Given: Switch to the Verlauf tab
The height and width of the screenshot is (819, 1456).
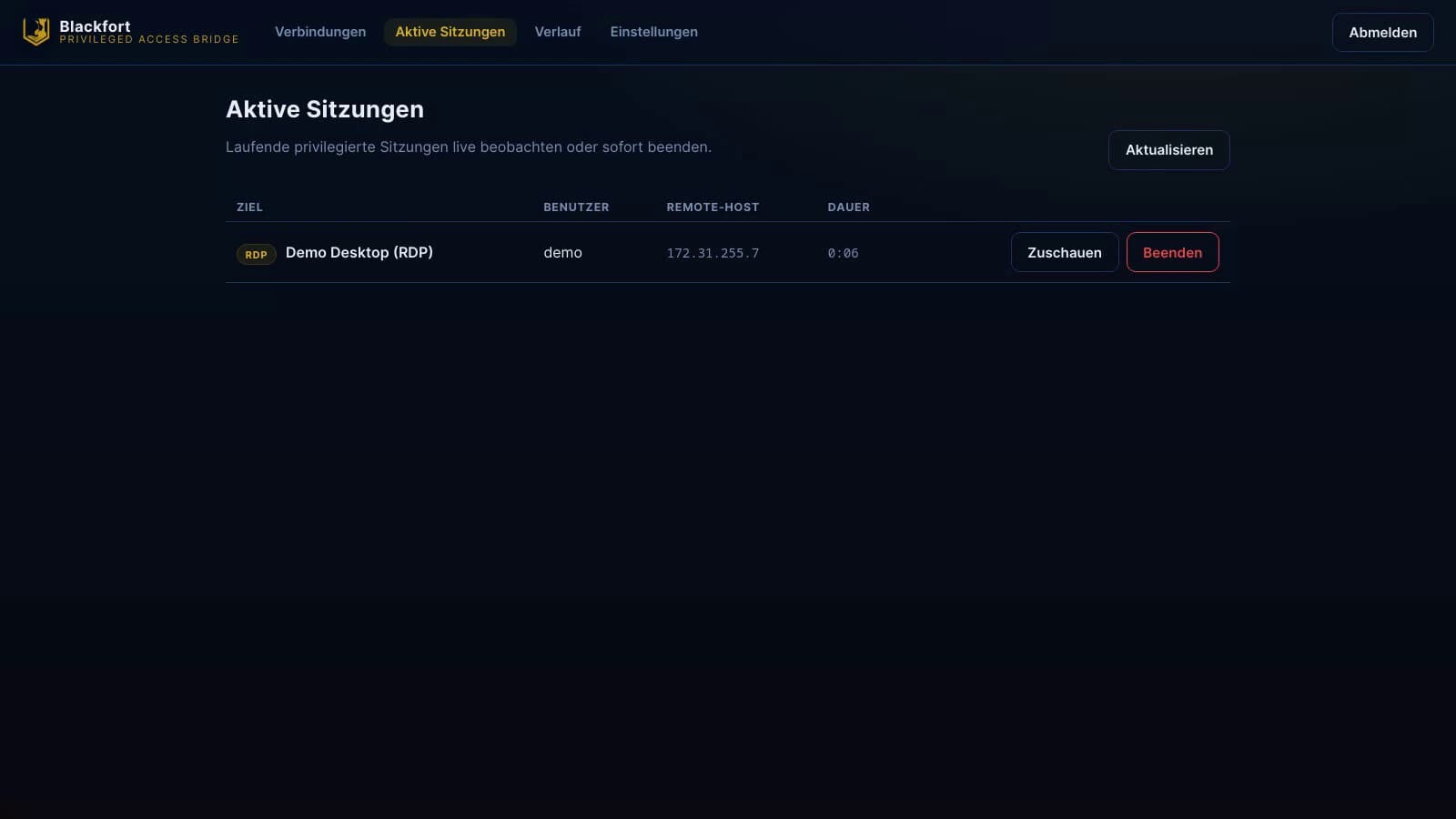Looking at the screenshot, I should (x=558, y=32).
